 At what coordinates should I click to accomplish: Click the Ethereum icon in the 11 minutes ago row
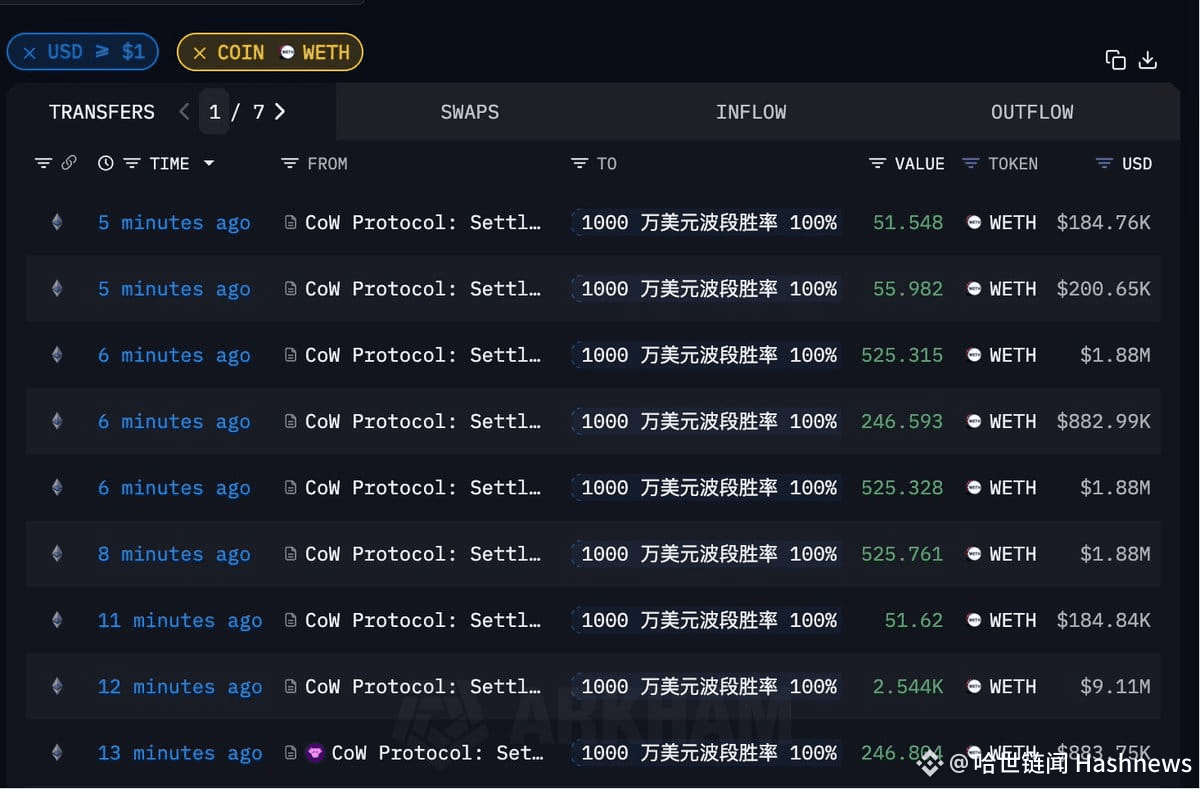click(x=57, y=620)
